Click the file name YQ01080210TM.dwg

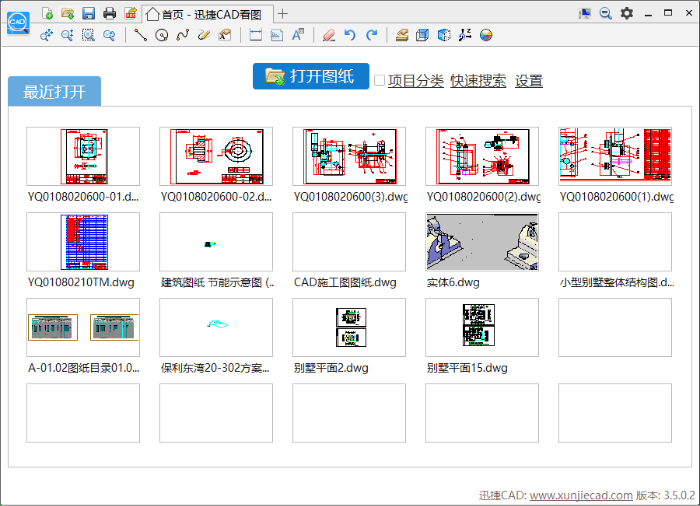(81, 282)
